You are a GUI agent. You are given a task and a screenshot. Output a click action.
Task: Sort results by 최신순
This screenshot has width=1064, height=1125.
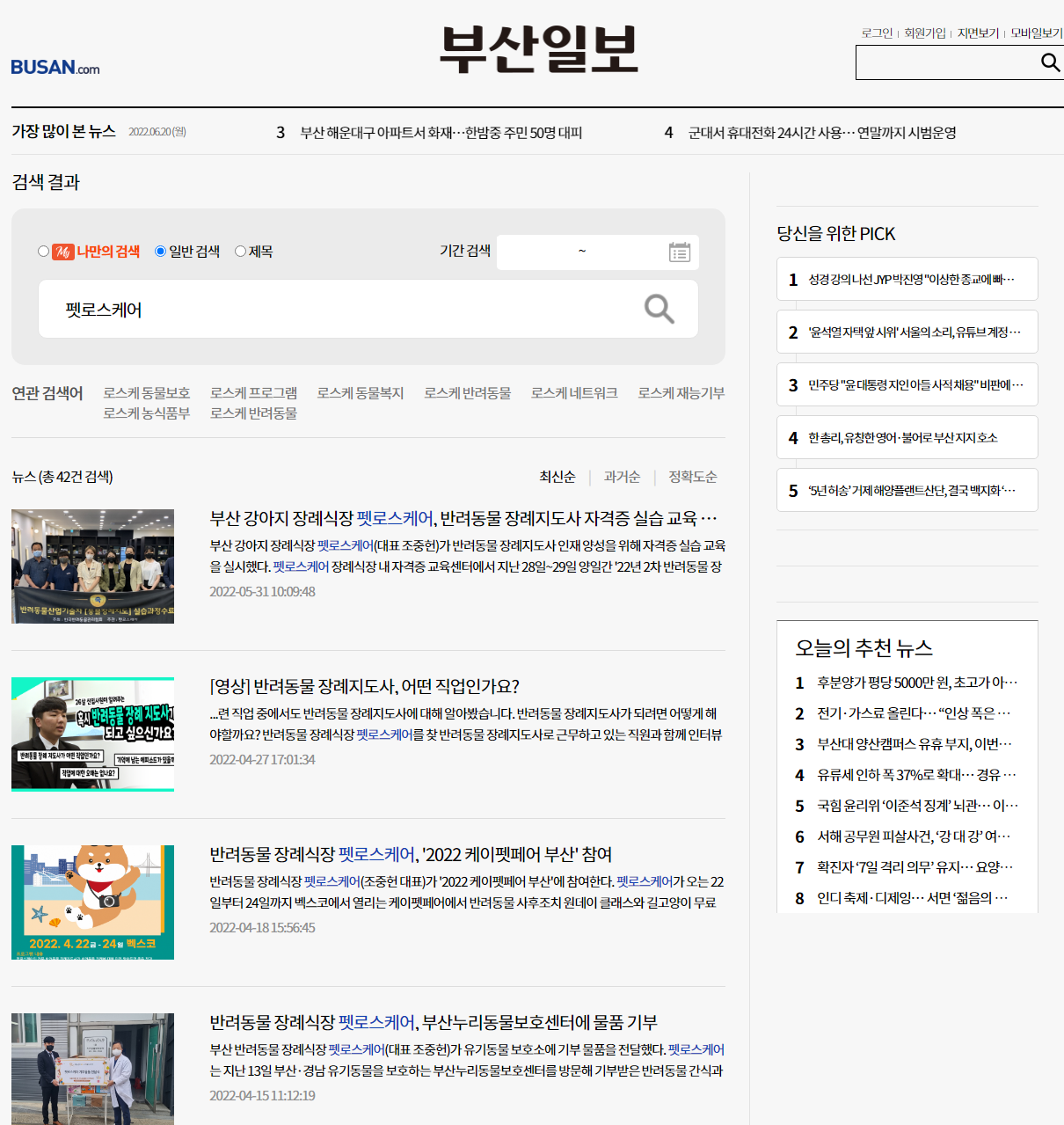[558, 477]
